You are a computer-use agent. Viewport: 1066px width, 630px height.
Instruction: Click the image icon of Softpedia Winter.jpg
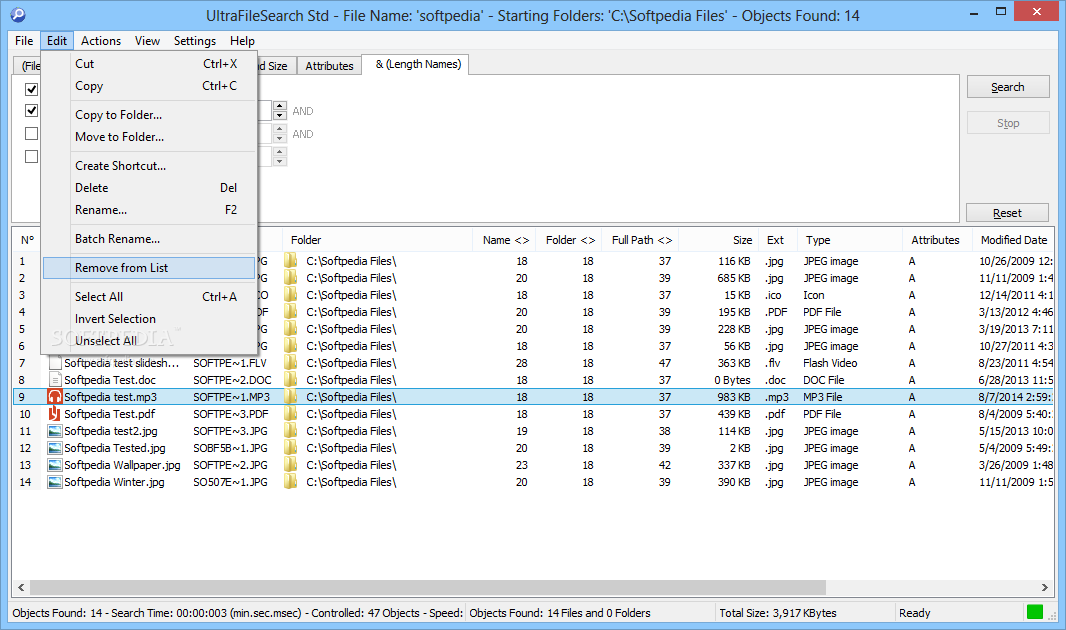54,482
